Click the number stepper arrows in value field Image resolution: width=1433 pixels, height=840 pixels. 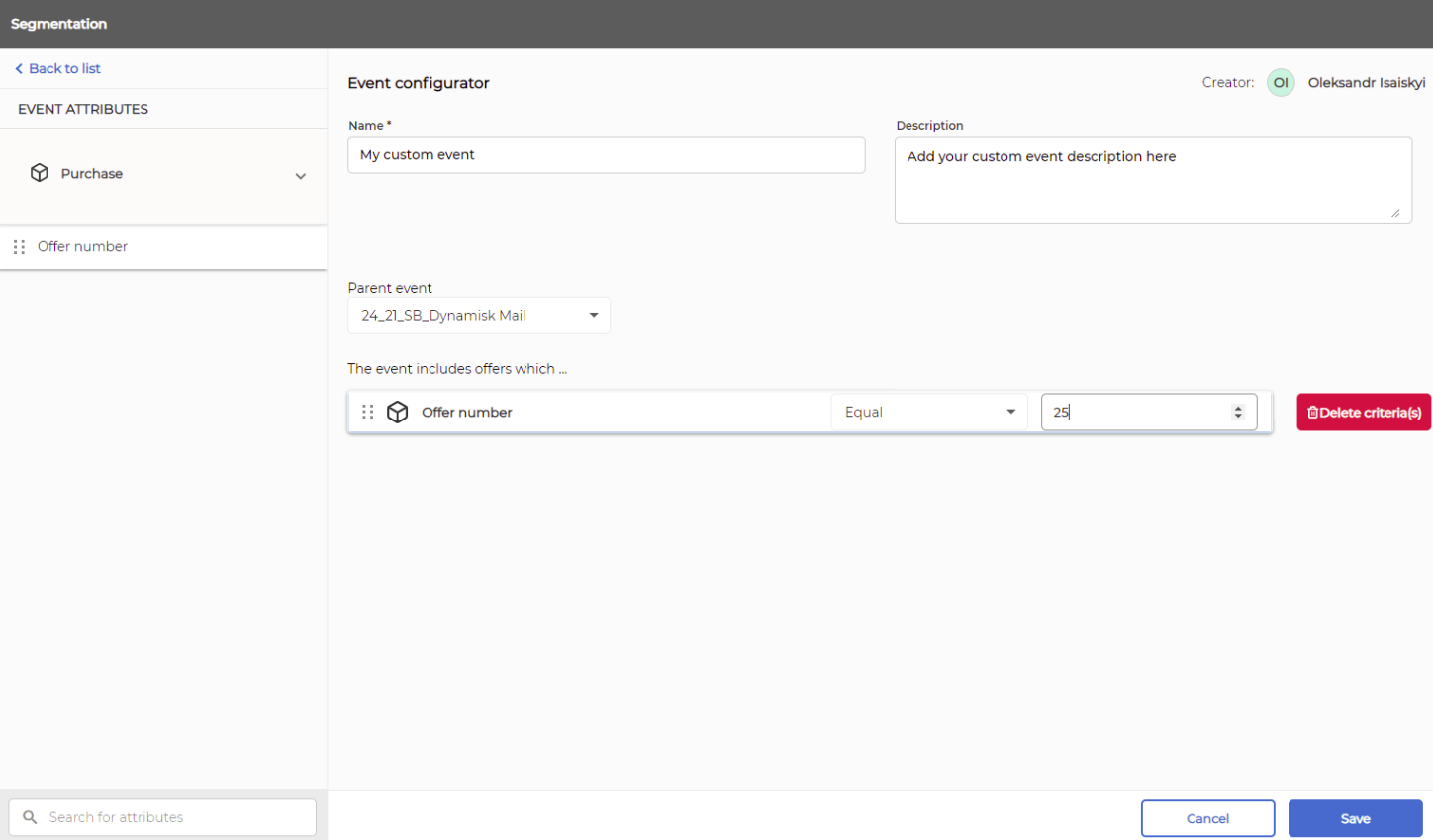point(1238,412)
